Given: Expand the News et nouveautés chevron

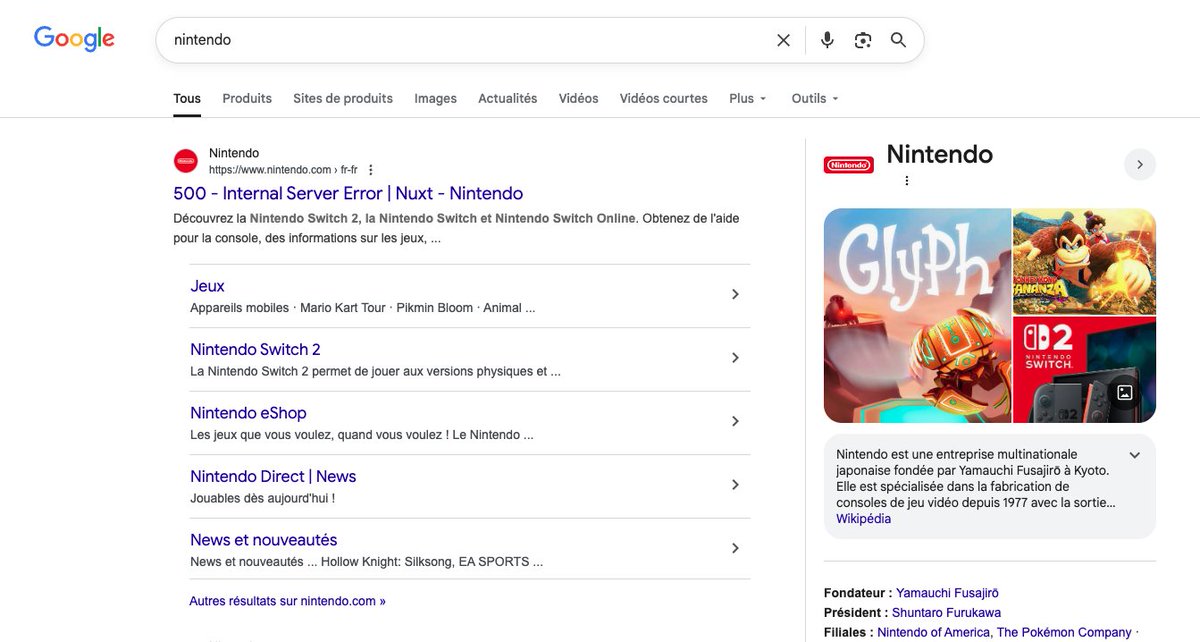Looking at the screenshot, I should 735,549.
